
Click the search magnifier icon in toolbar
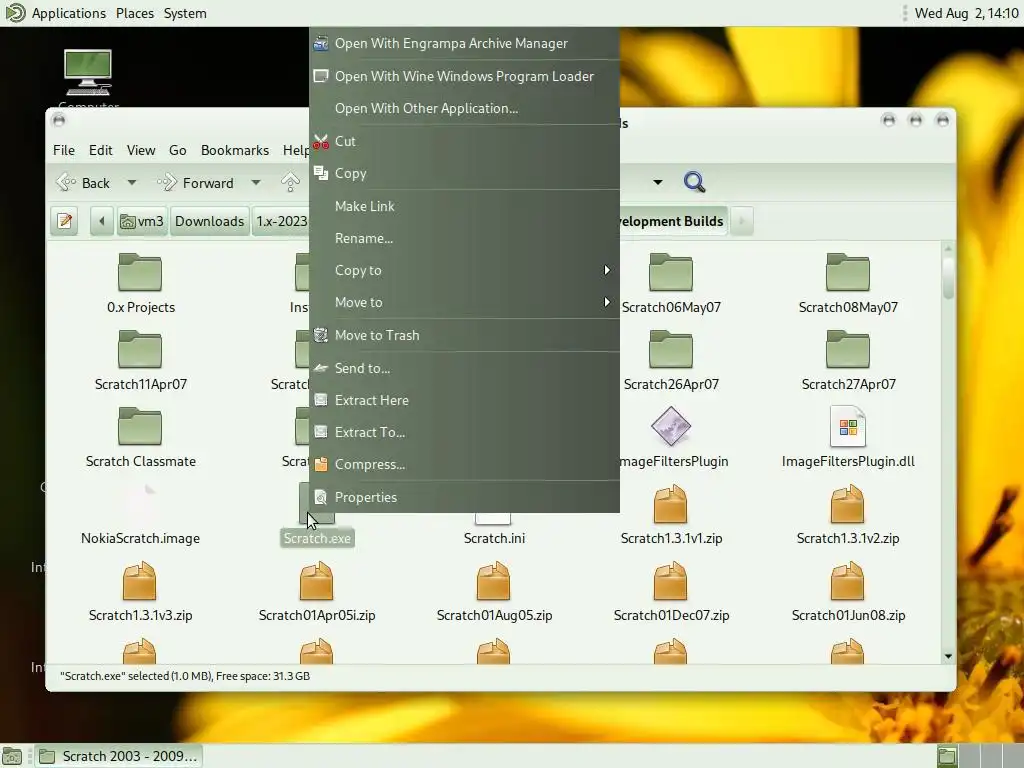[694, 182]
